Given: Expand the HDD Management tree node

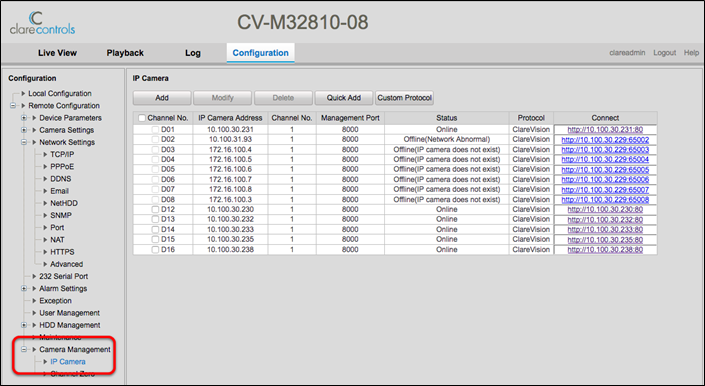Looking at the screenshot, I should coord(24,325).
